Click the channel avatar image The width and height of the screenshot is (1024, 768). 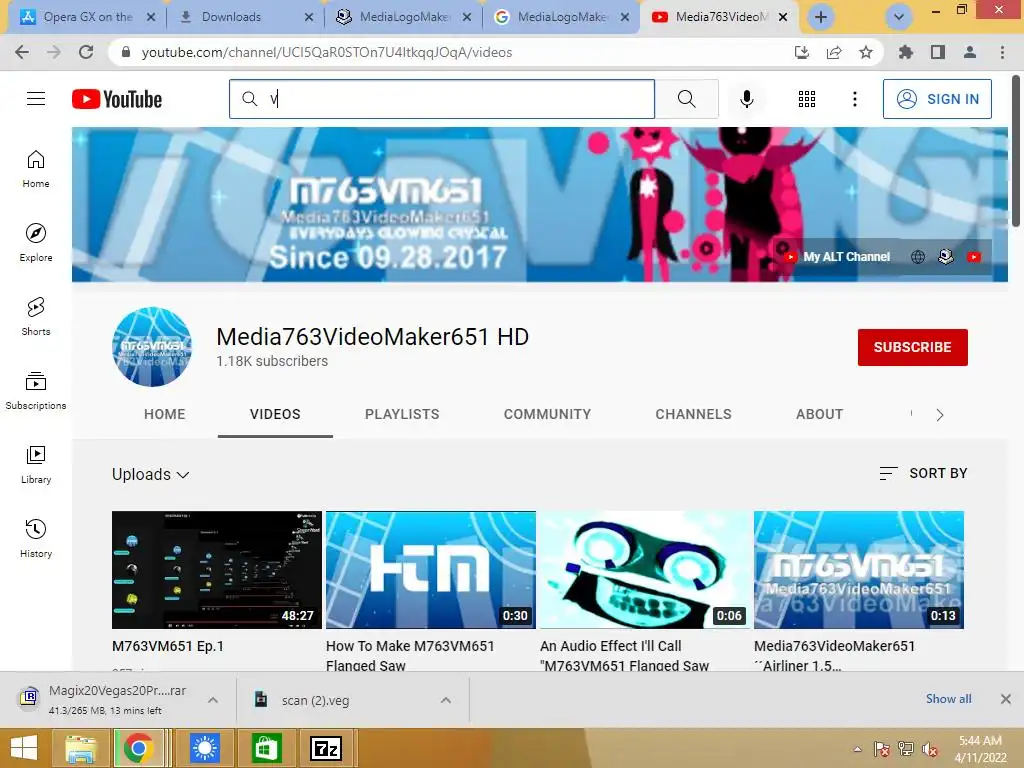tap(152, 347)
